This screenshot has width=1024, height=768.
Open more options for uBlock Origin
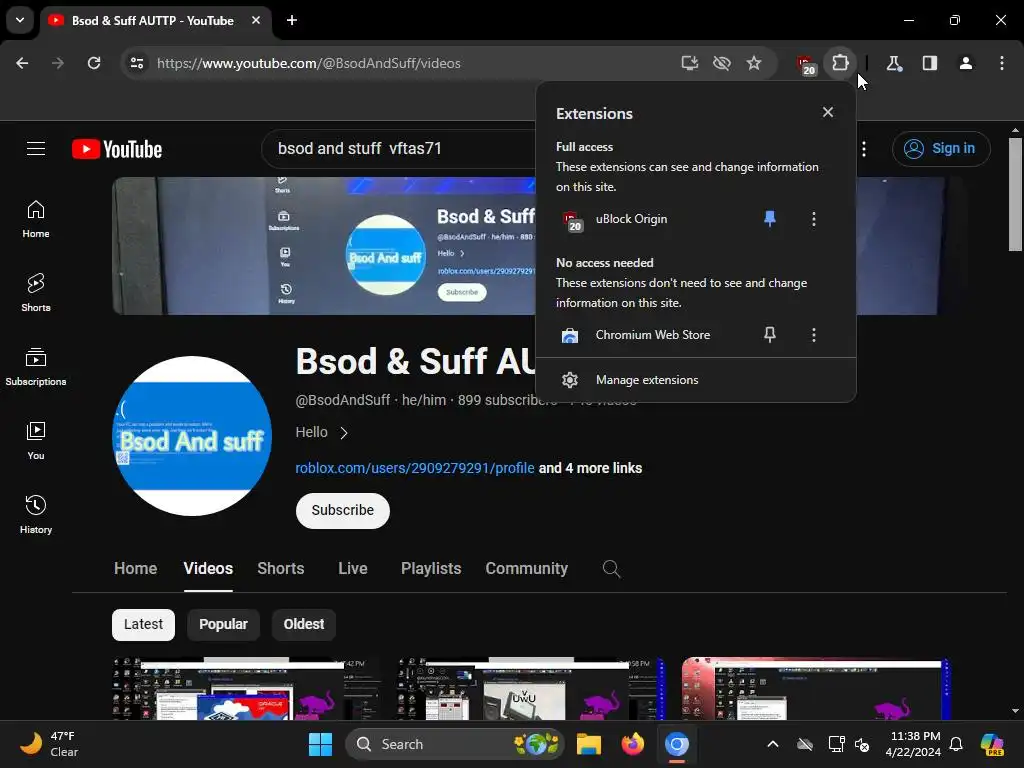pyautogui.click(x=814, y=219)
